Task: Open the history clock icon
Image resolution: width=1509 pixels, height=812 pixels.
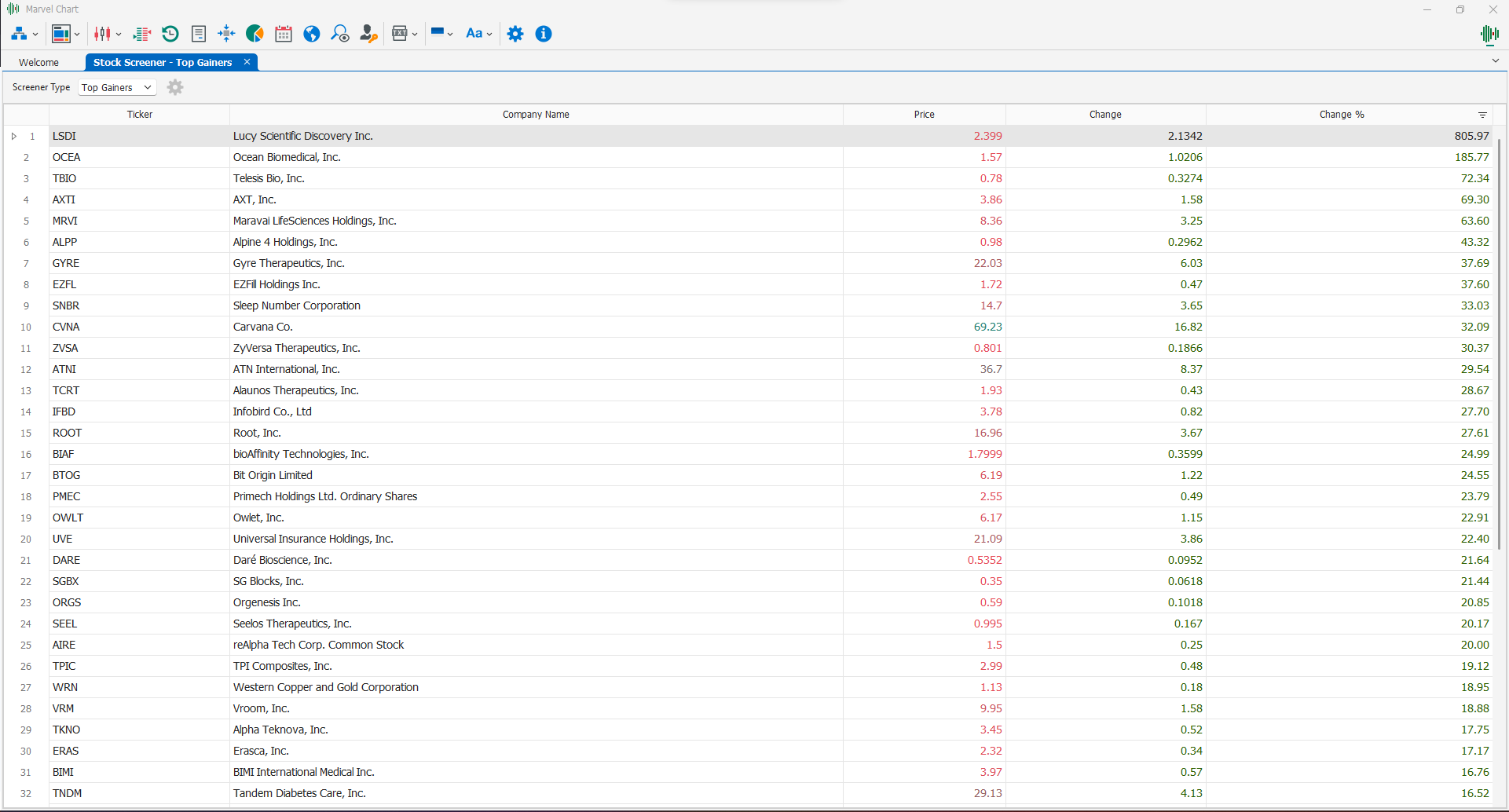Action: pyautogui.click(x=170, y=34)
